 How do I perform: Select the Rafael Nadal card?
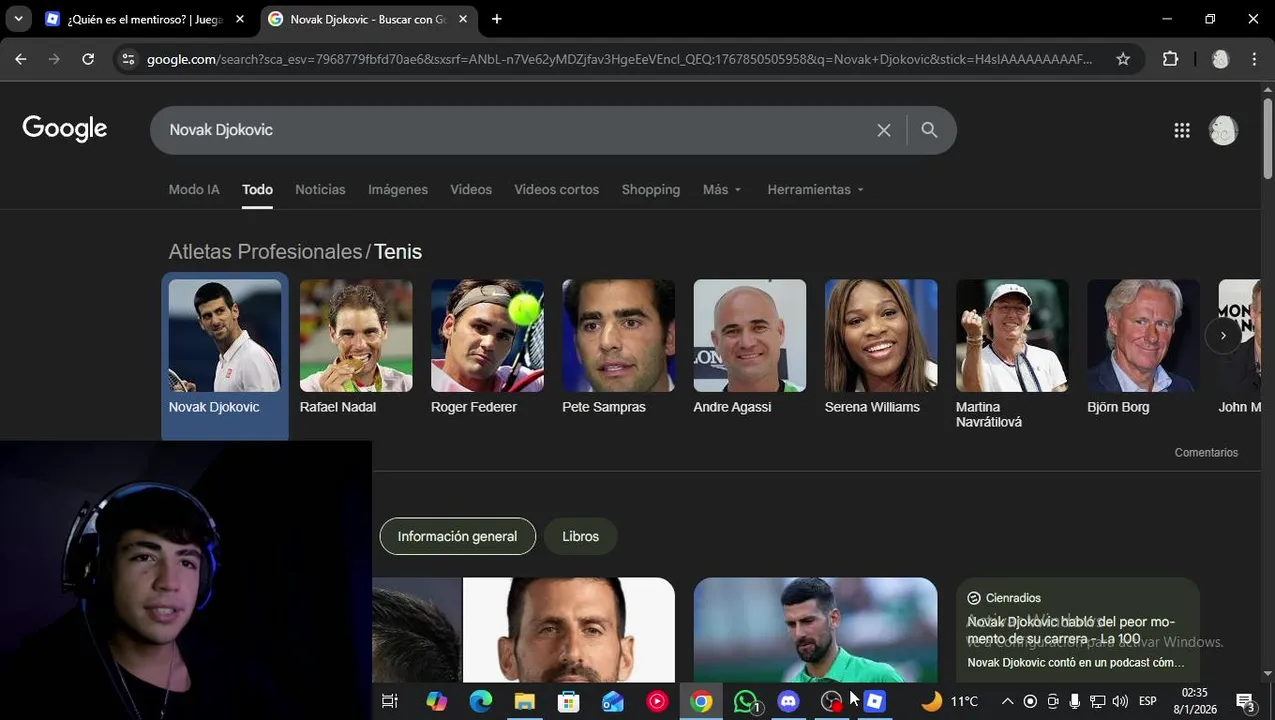(x=356, y=347)
